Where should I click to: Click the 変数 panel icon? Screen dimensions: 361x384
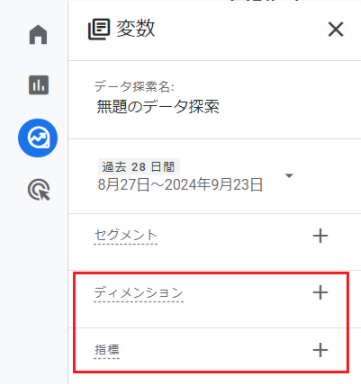pyautogui.click(x=99, y=29)
